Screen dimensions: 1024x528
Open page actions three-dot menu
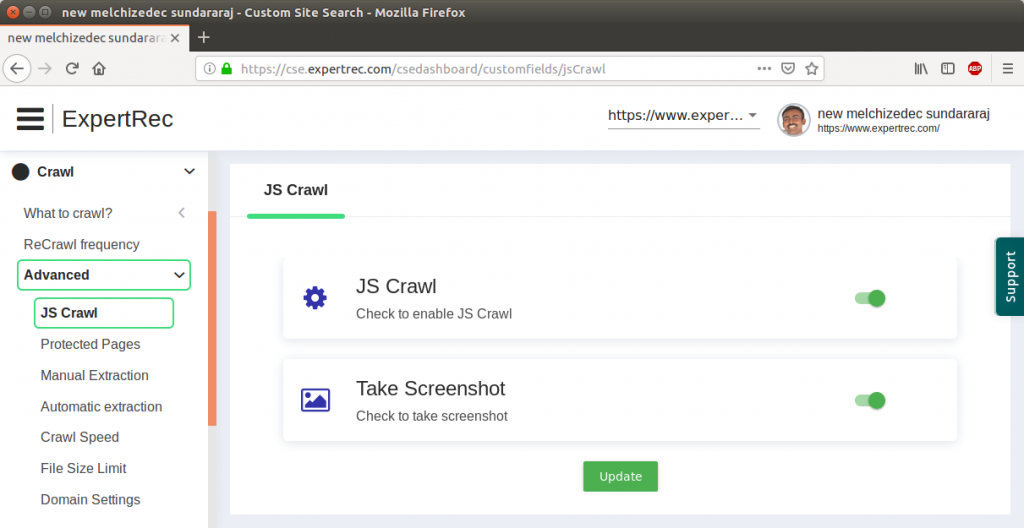click(764, 69)
